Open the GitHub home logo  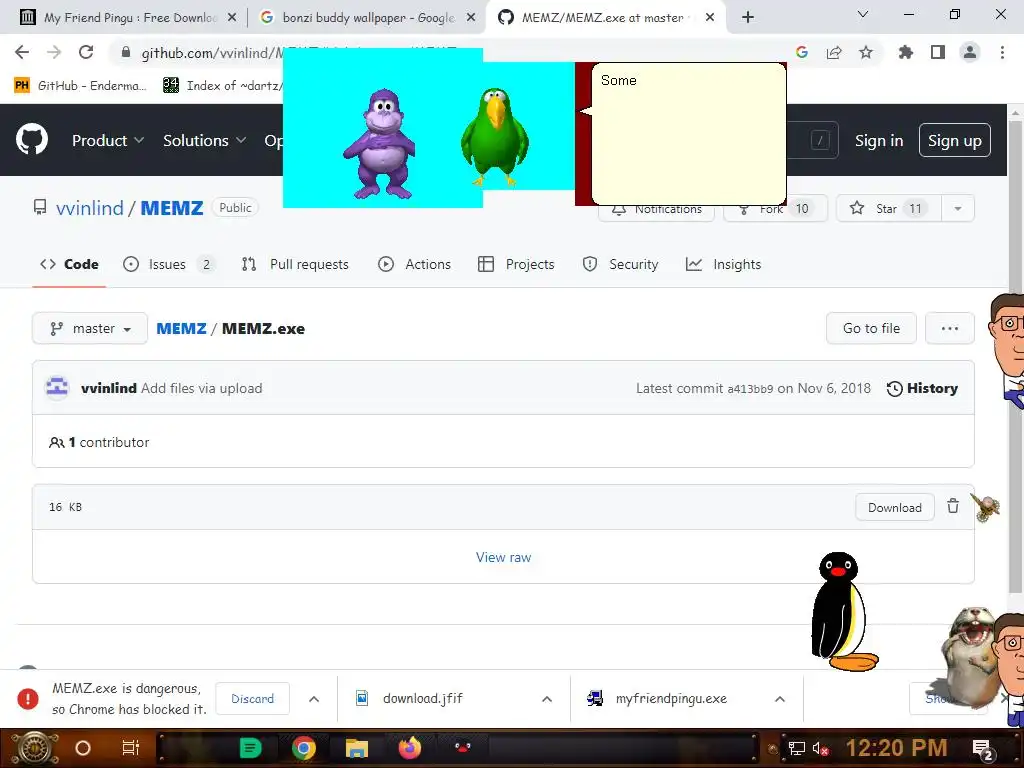(x=32, y=139)
